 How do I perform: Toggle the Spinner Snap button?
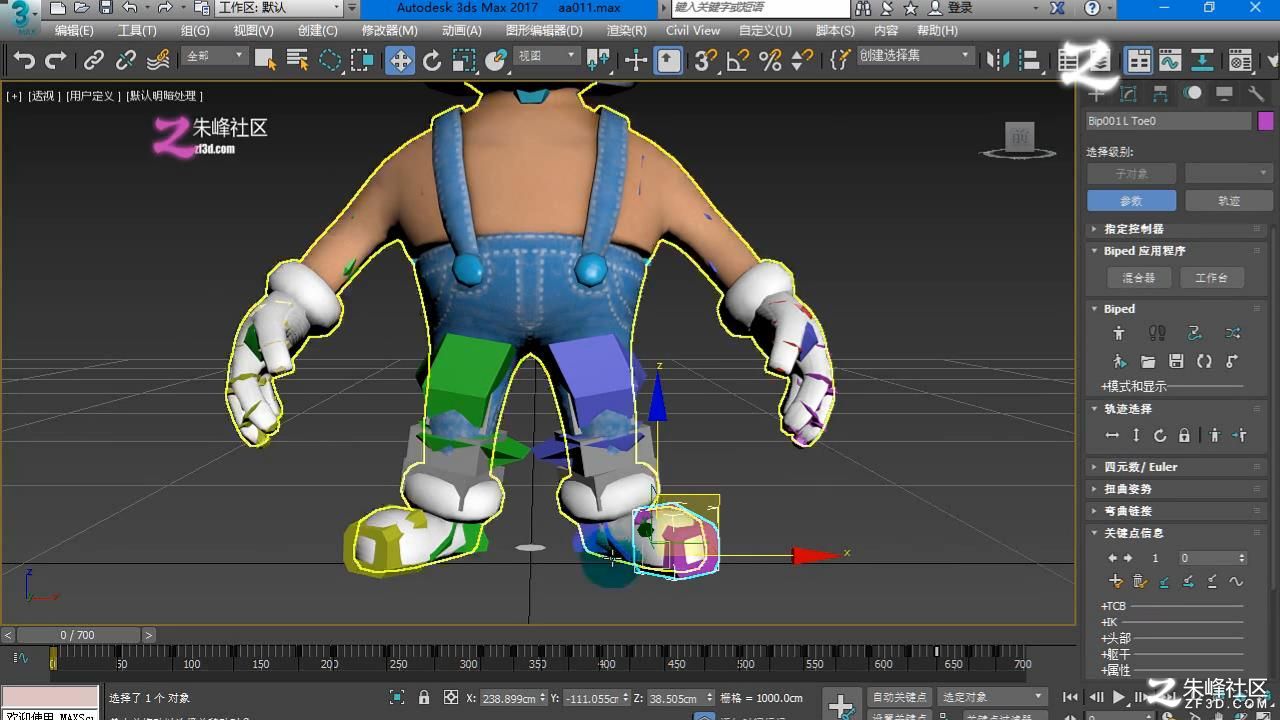click(802, 61)
